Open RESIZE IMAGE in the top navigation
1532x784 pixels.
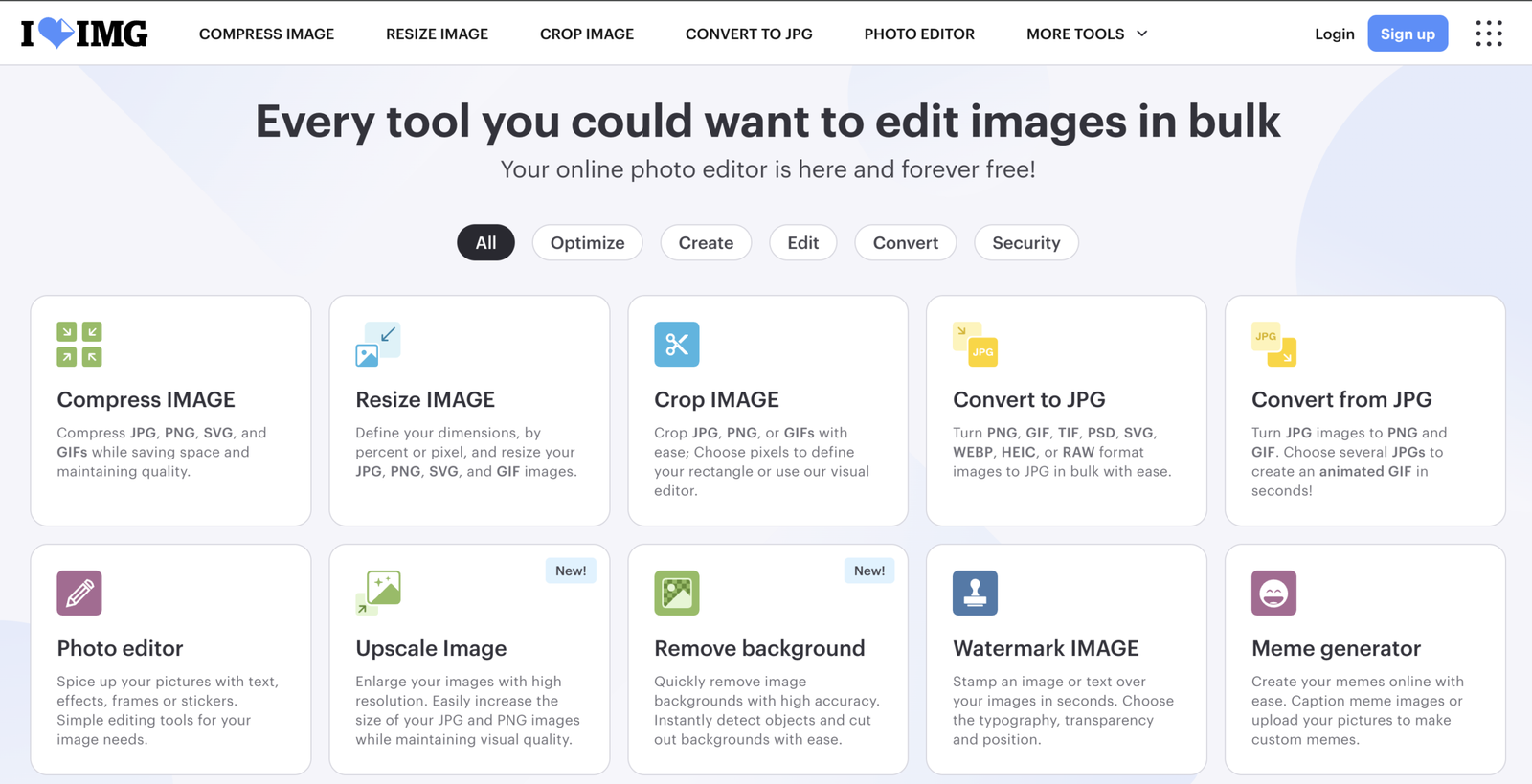pos(438,34)
